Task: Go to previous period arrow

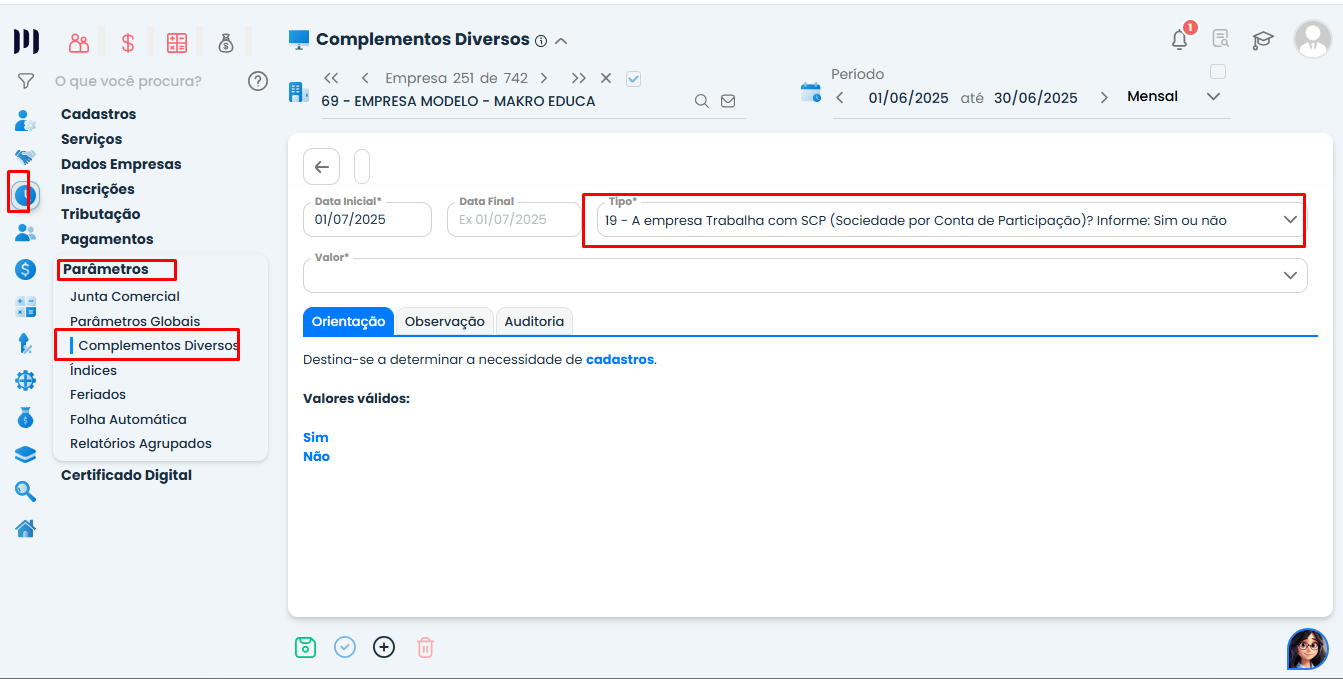Action: pos(840,98)
